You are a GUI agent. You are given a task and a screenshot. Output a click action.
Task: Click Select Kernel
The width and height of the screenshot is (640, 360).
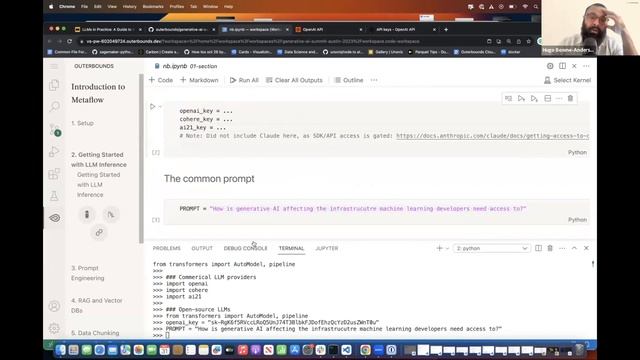(x=567, y=80)
